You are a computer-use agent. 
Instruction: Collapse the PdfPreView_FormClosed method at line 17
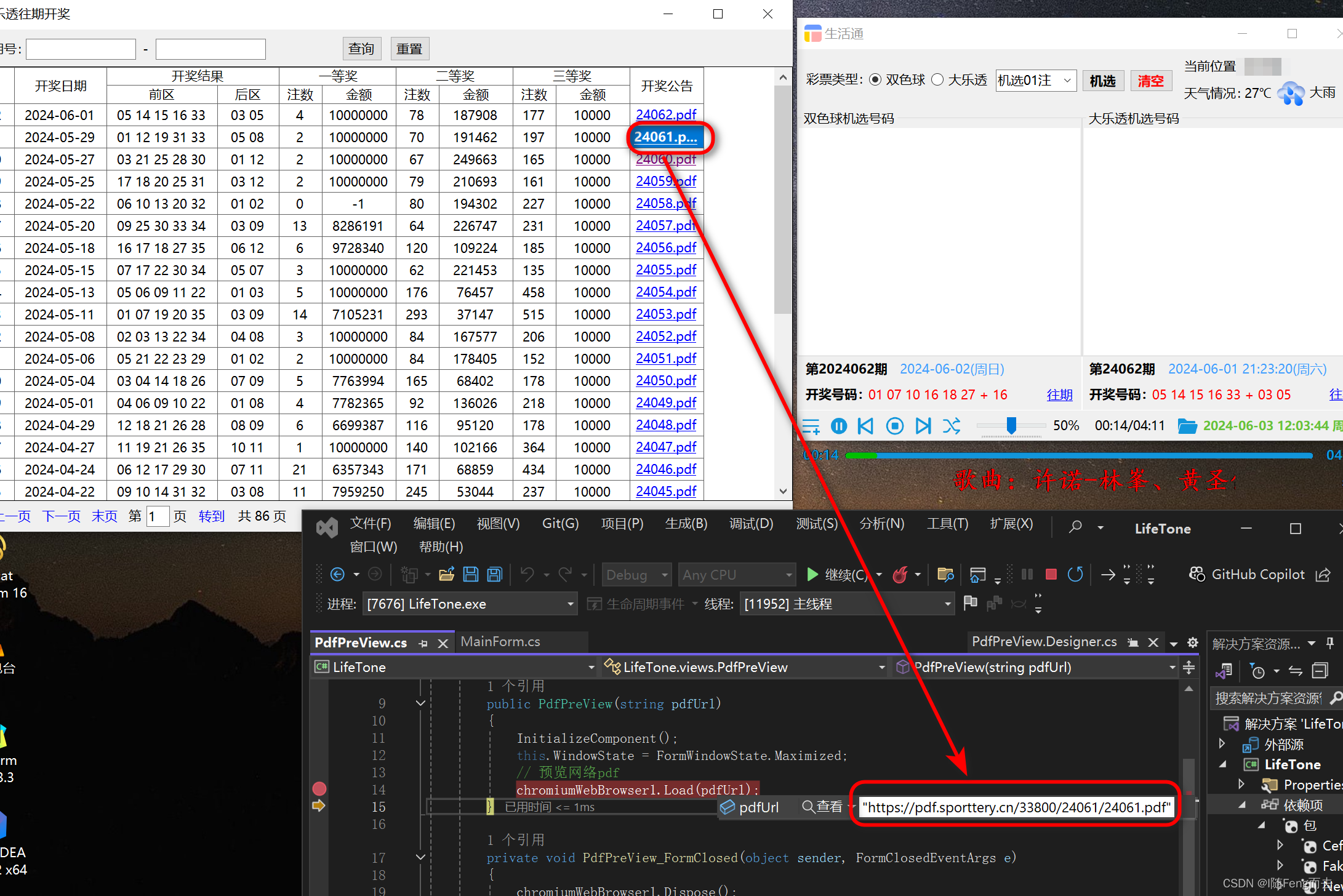420,857
